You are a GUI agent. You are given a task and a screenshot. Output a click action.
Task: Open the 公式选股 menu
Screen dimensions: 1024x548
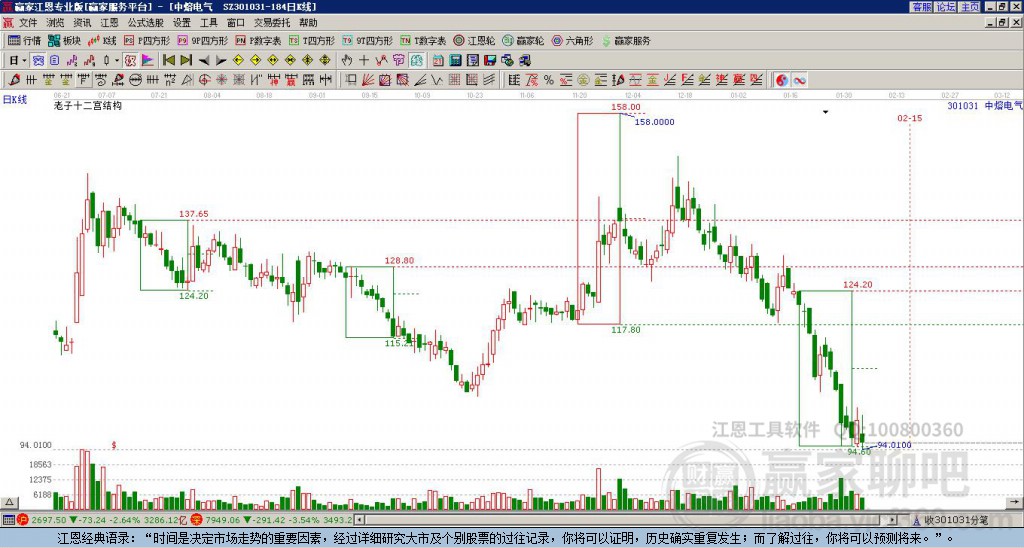(x=145, y=22)
